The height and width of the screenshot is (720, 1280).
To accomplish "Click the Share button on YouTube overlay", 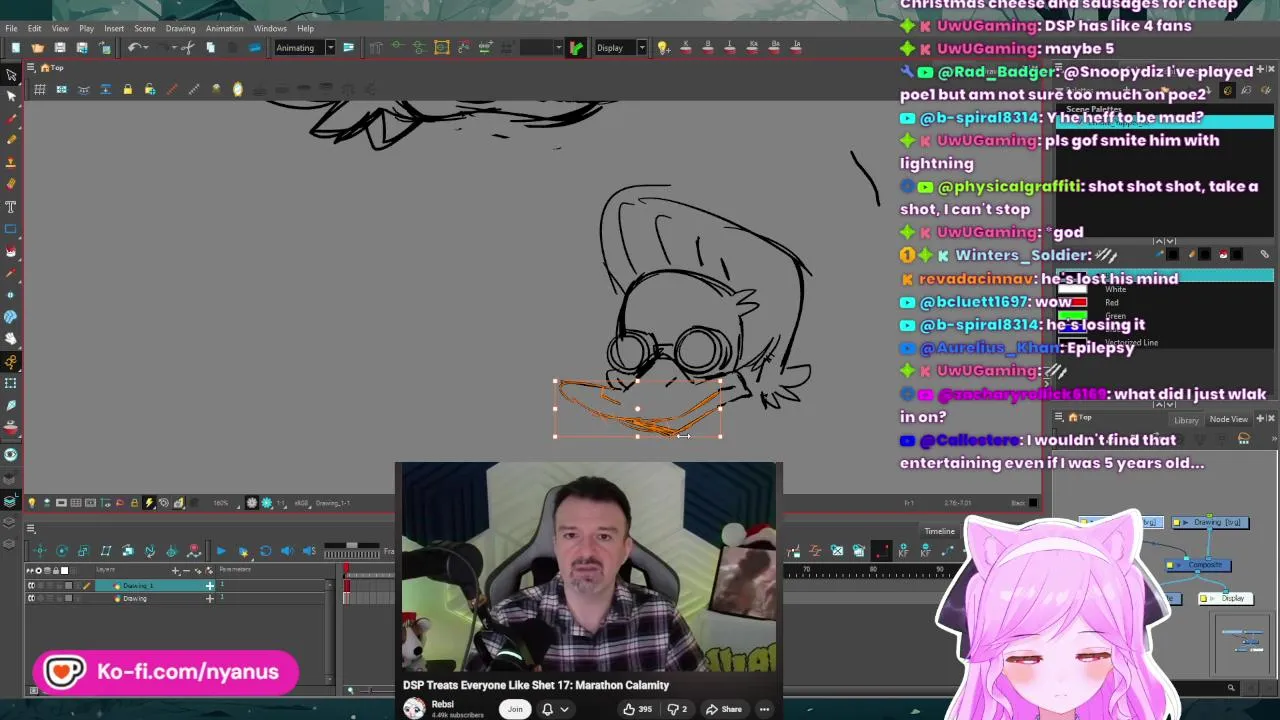I will [723, 709].
